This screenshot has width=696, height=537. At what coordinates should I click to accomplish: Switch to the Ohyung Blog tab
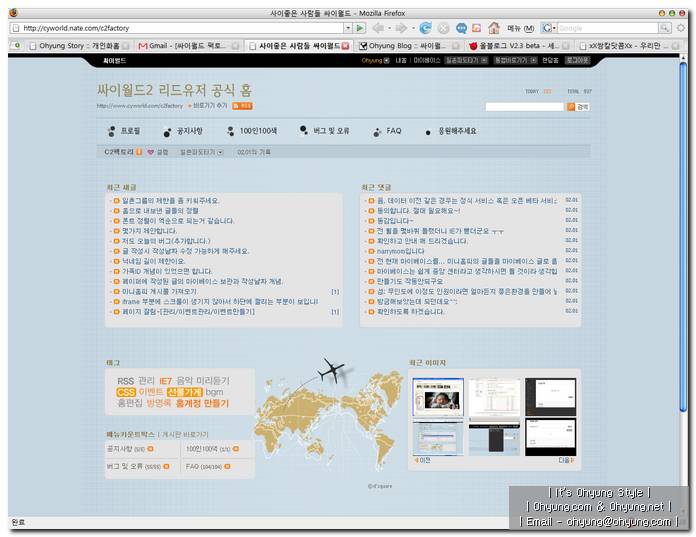[408, 46]
